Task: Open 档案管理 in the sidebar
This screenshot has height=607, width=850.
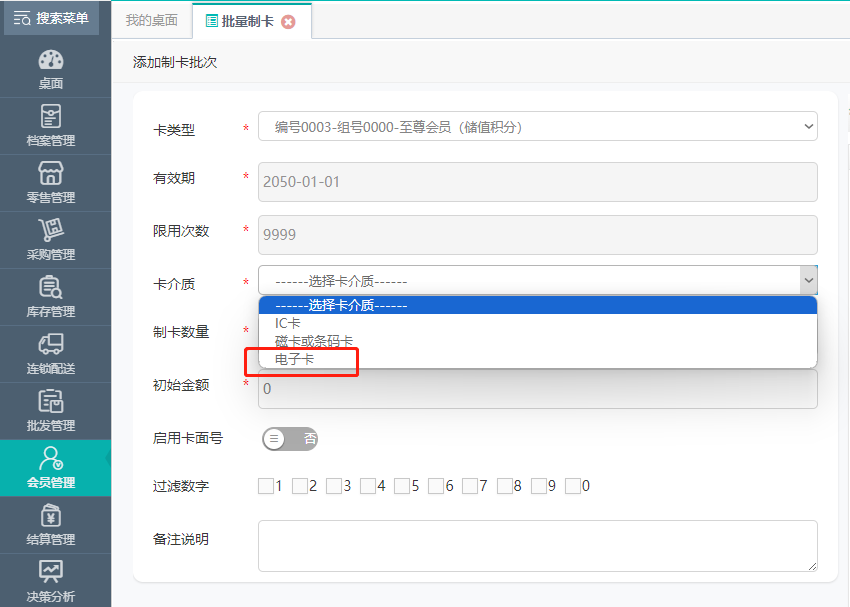Action: coord(51,126)
